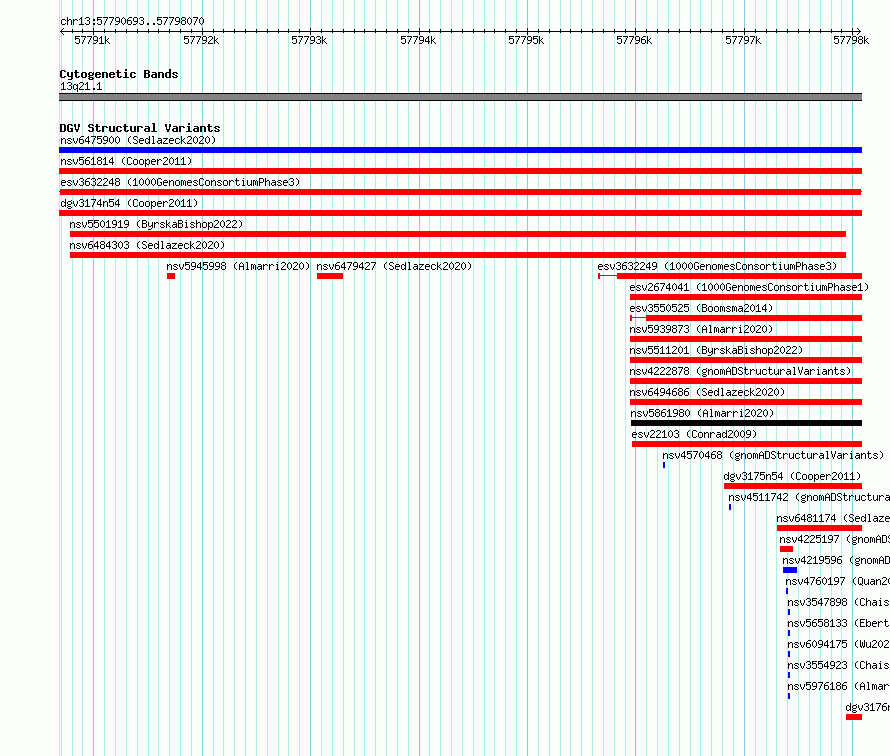The width and height of the screenshot is (890, 756).
Task: Click the nsv5945998 (Almarri2020) label
Action: coord(238,266)
